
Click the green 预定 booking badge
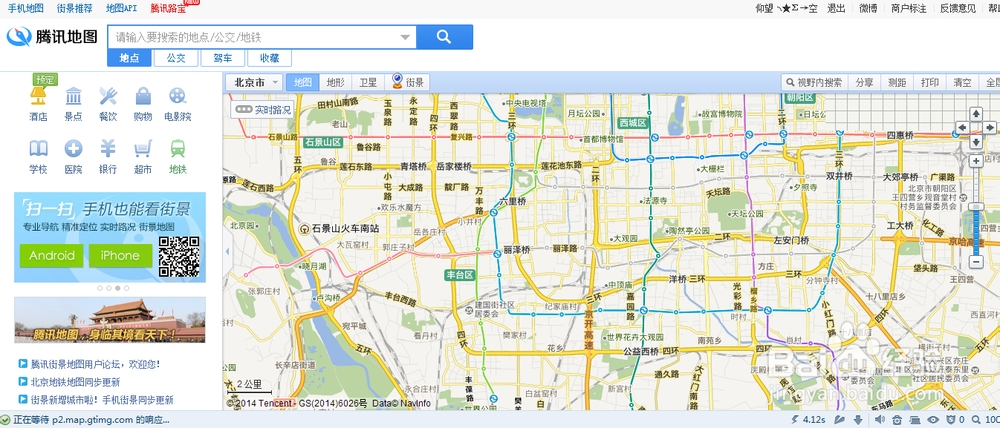[45, 80]
